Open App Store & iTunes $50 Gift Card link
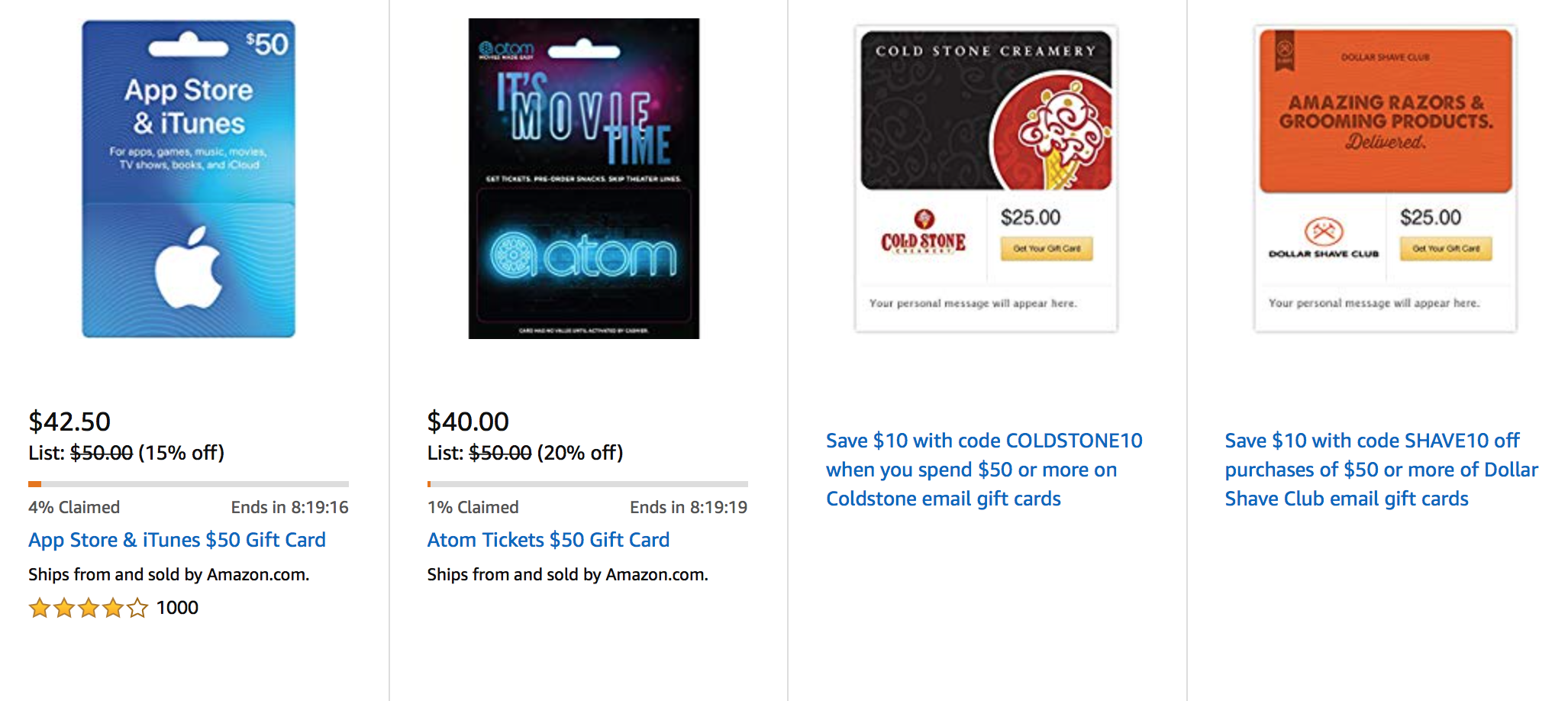This screenshot has width=1568, height=701. (177, 540)
